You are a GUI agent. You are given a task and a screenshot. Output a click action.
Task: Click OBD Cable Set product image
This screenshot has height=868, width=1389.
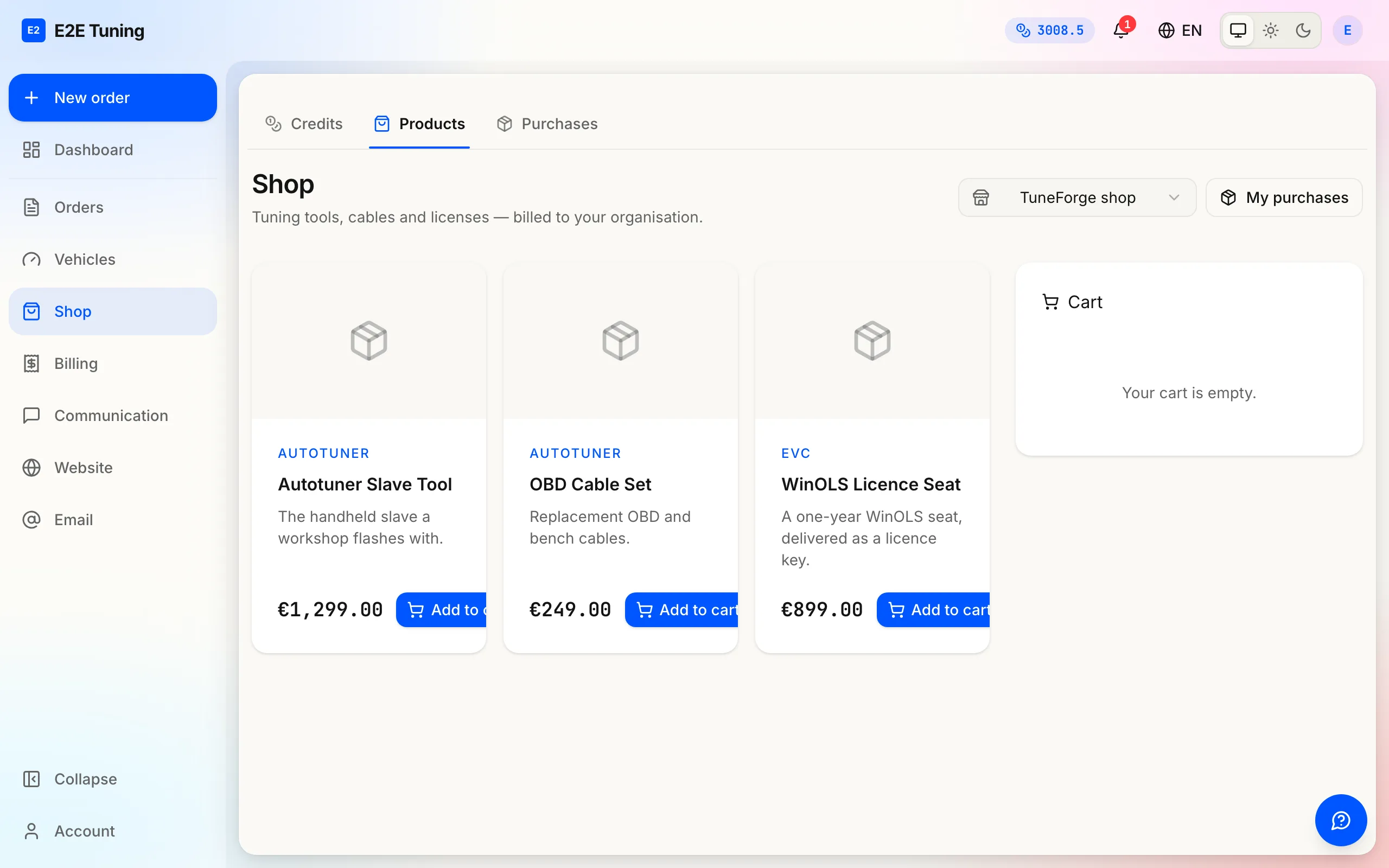(x=621, y=341)
